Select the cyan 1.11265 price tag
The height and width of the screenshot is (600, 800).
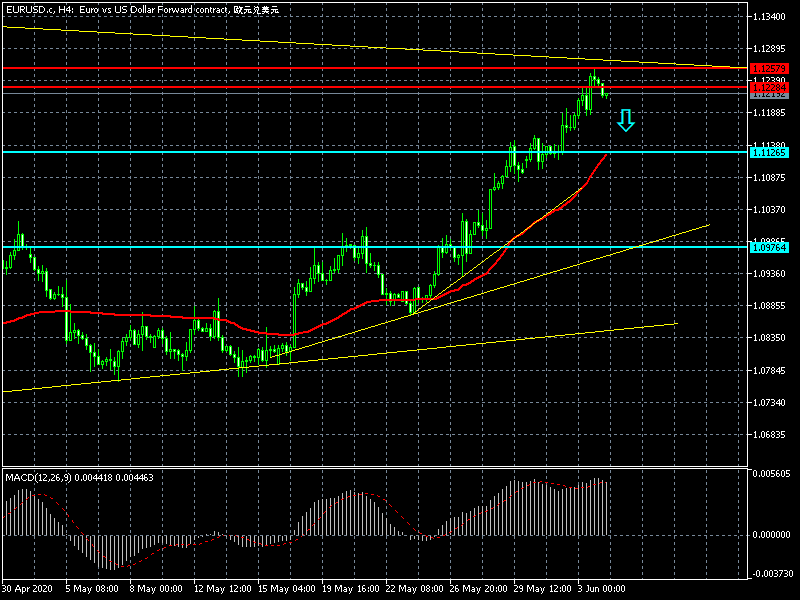point(769,153)
